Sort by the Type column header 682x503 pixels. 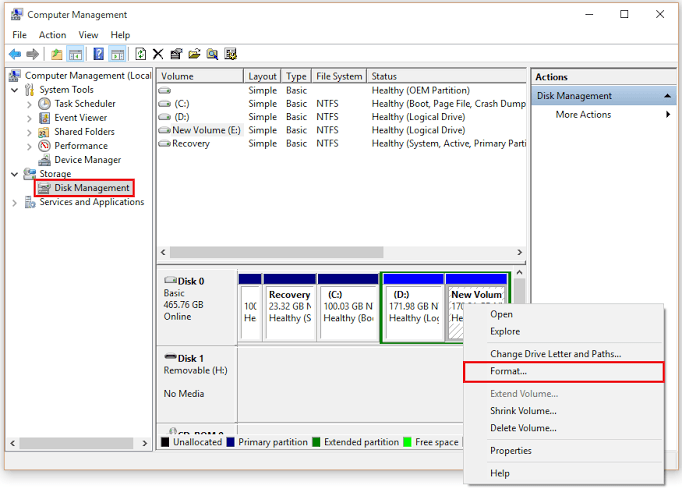[296, 76]
